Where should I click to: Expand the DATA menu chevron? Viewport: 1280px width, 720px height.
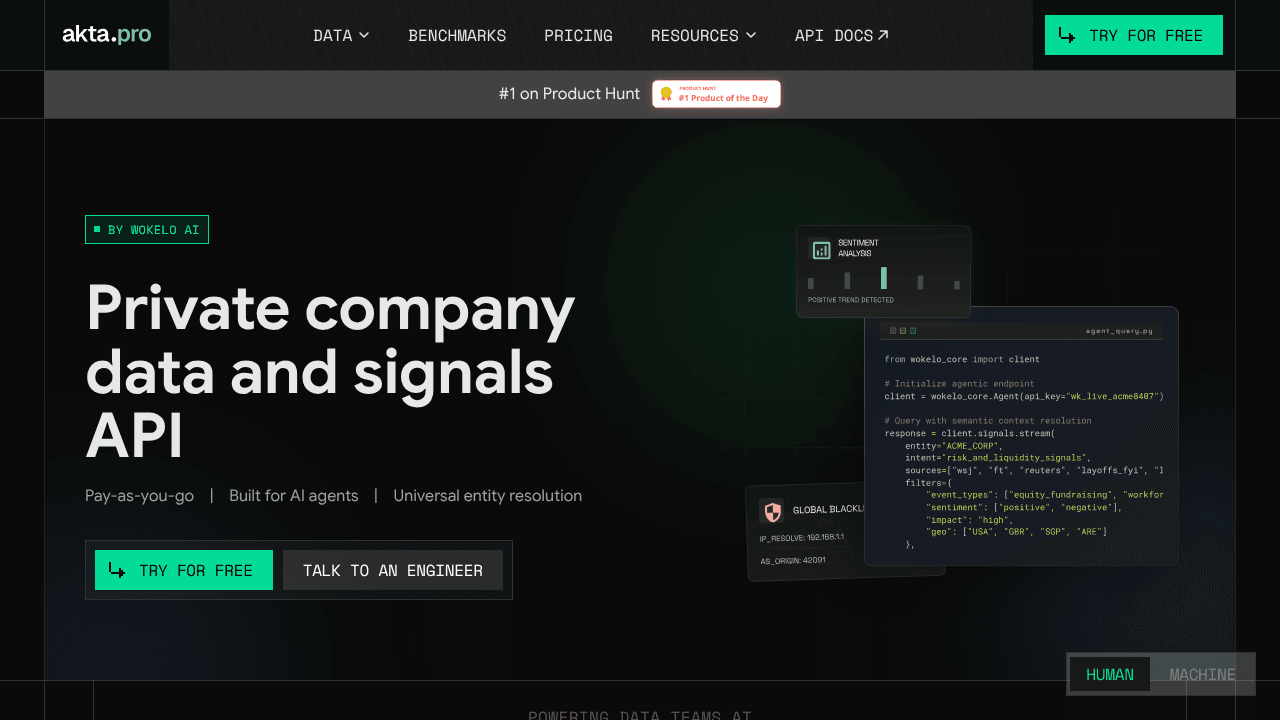pyautogui.click(x=364, y=35)
